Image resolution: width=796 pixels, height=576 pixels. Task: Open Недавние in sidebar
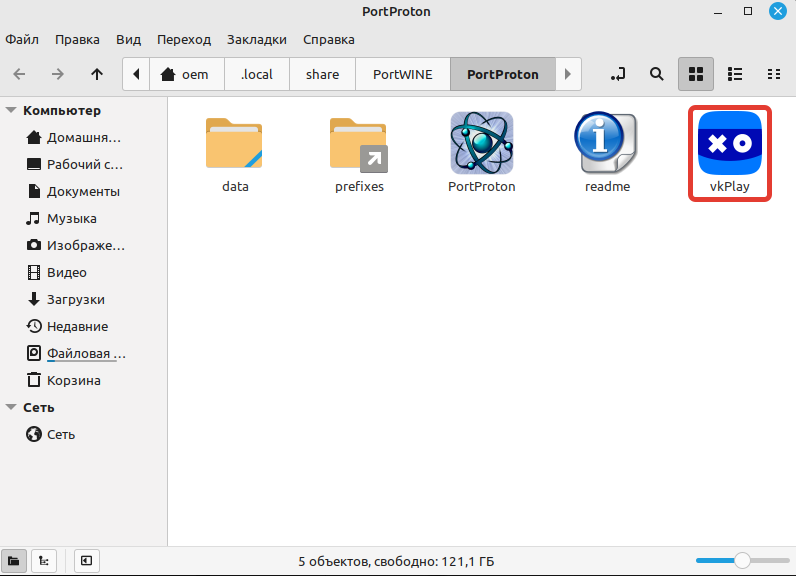(67, 326)
